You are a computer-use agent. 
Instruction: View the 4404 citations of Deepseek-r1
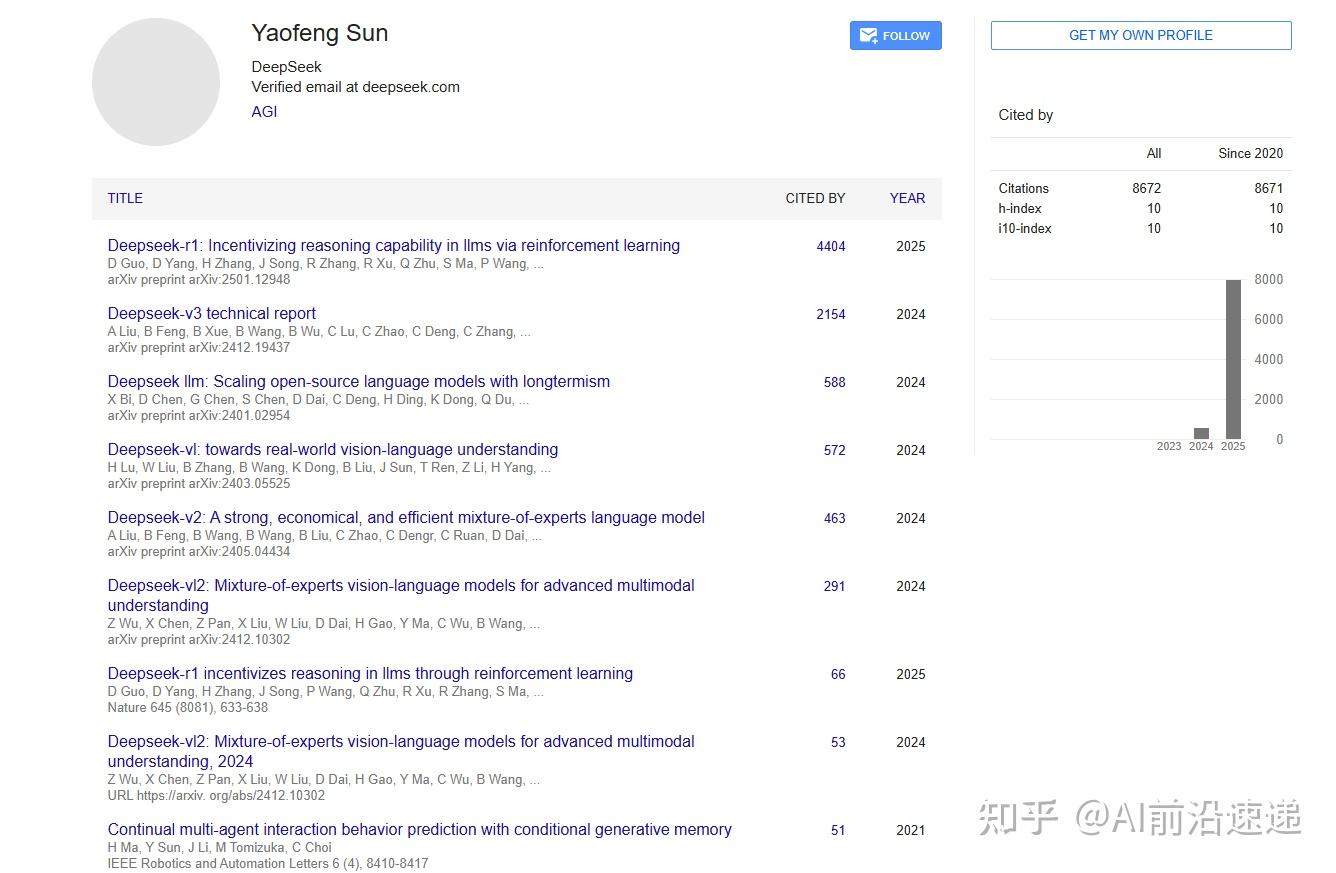tap(831, 246)
